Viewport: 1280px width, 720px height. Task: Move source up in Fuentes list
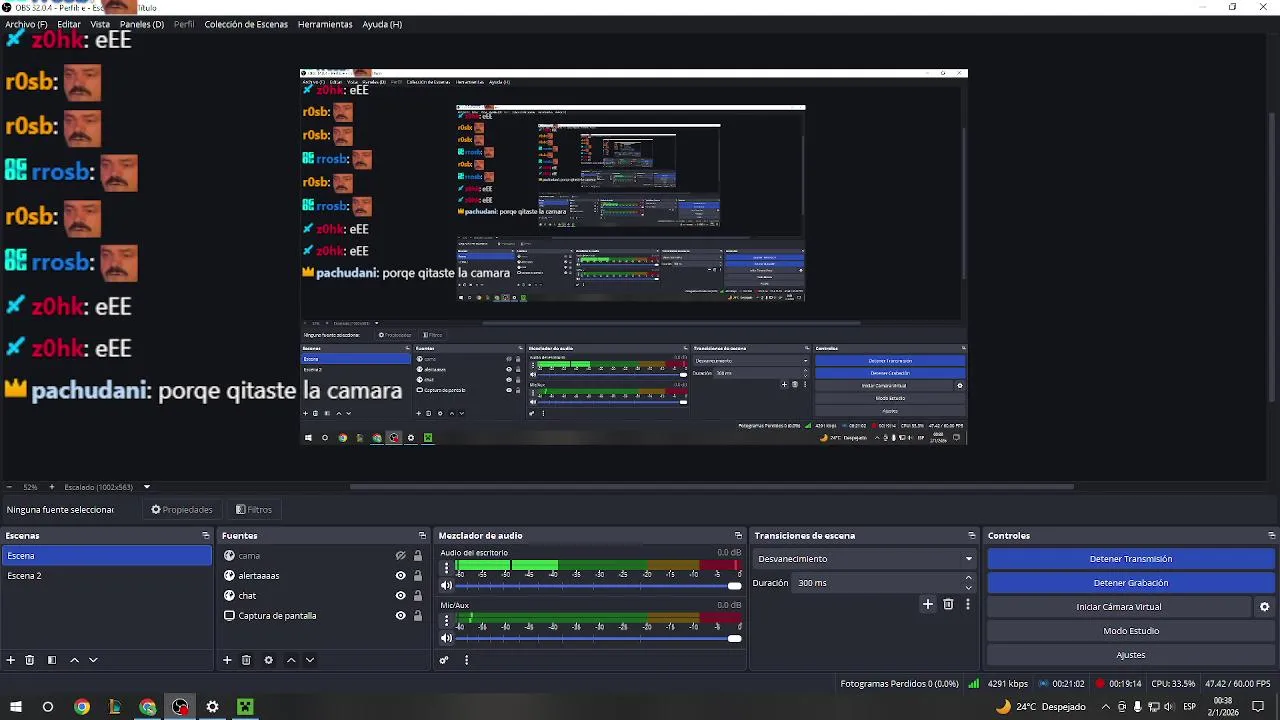(x=291, y=660)
